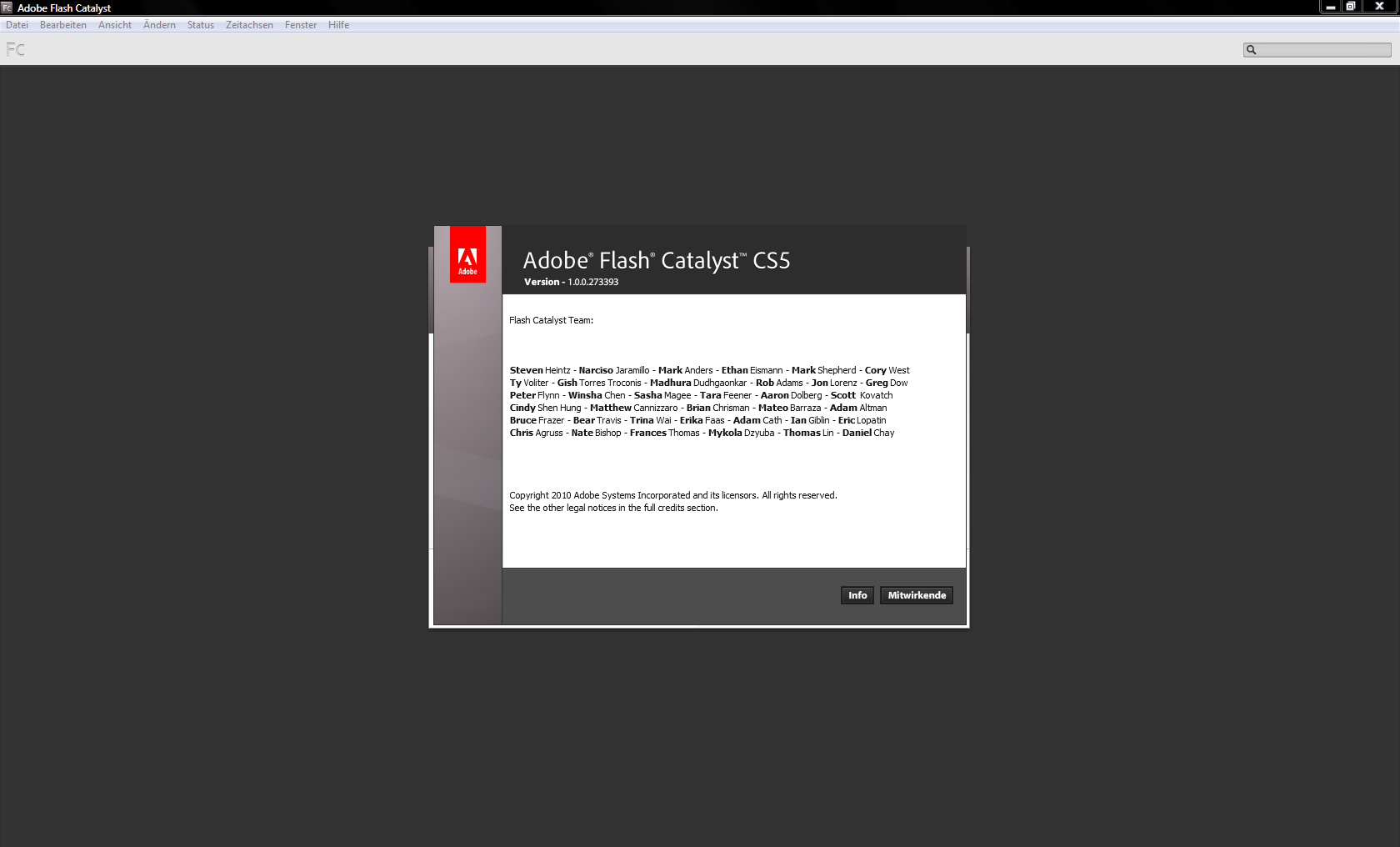The height and width of the screenshot is (847, 1400).
Task: Click the Adobe Flash Catalyst CS5 title
Action: [656, 260]
